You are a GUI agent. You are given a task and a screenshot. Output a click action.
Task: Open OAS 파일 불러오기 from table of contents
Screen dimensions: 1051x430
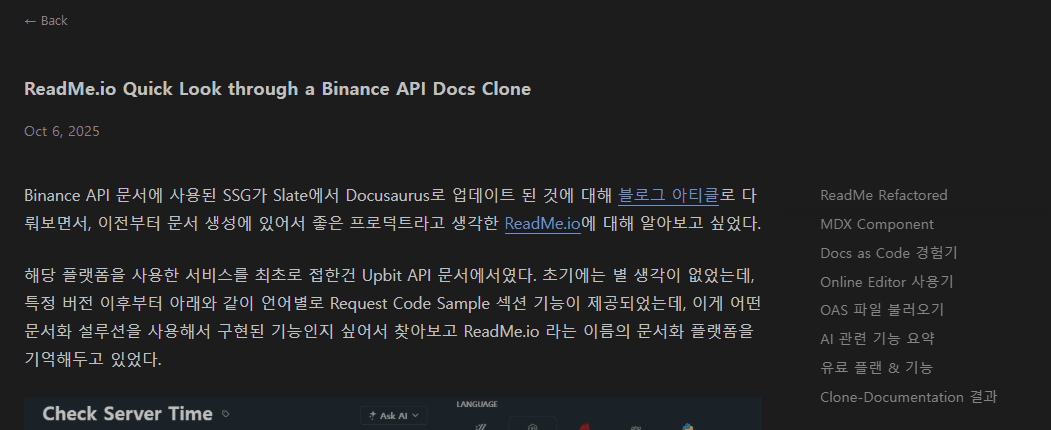coord(881,310)
